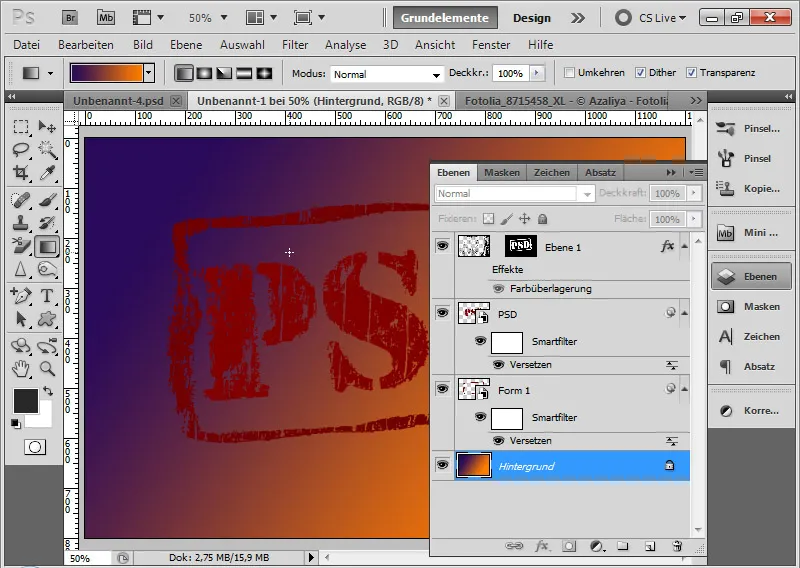Switch to the Unbenannt-4.psd document tab

point(118,101)
